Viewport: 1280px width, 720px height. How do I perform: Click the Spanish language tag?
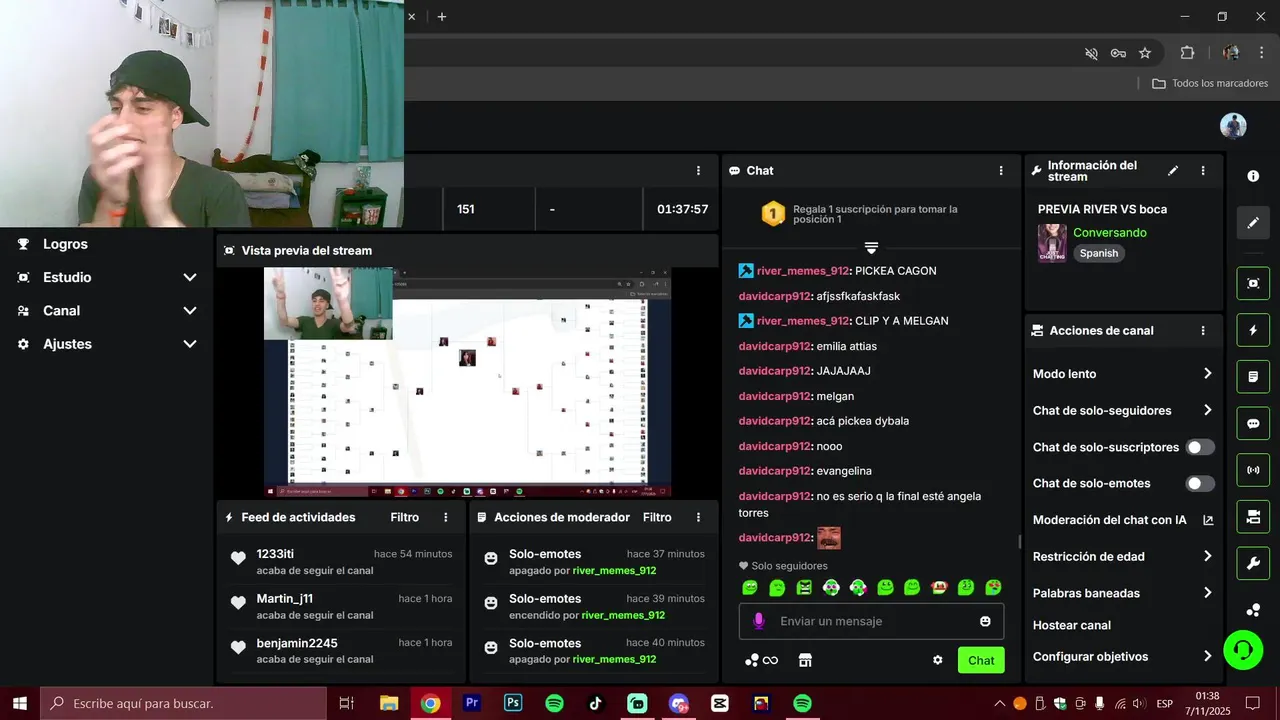pos(1099,254)
